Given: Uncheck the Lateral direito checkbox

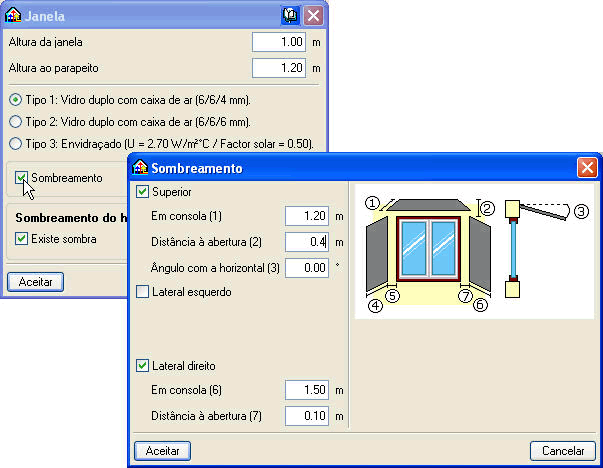Looking at the screenshot, I should coord(142,366).
